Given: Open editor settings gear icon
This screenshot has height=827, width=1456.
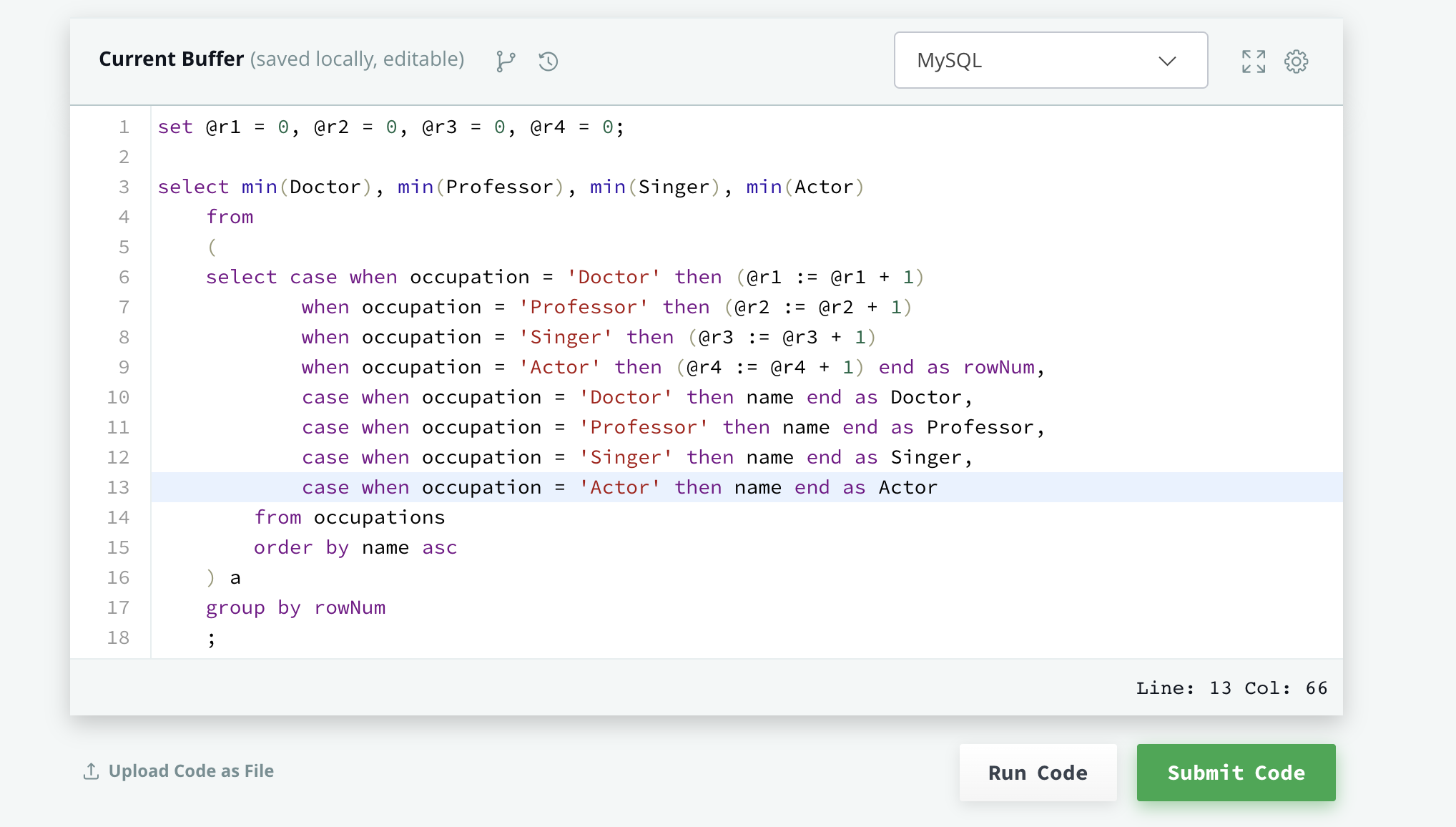Looking at the screenshot, I should (x=1296, y=62).
